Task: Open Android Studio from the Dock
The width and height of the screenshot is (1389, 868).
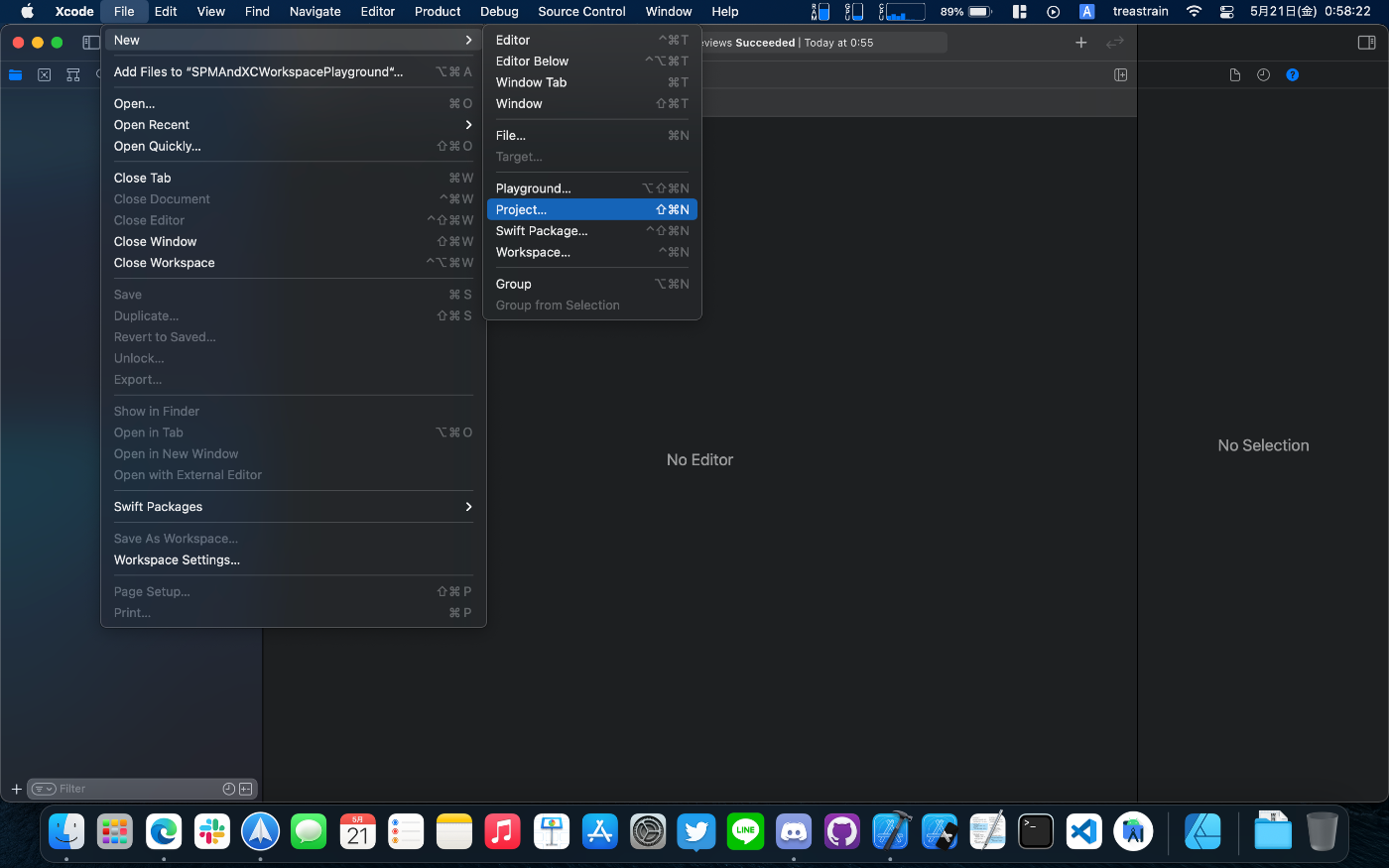Action: click(x=1133, y=831)
